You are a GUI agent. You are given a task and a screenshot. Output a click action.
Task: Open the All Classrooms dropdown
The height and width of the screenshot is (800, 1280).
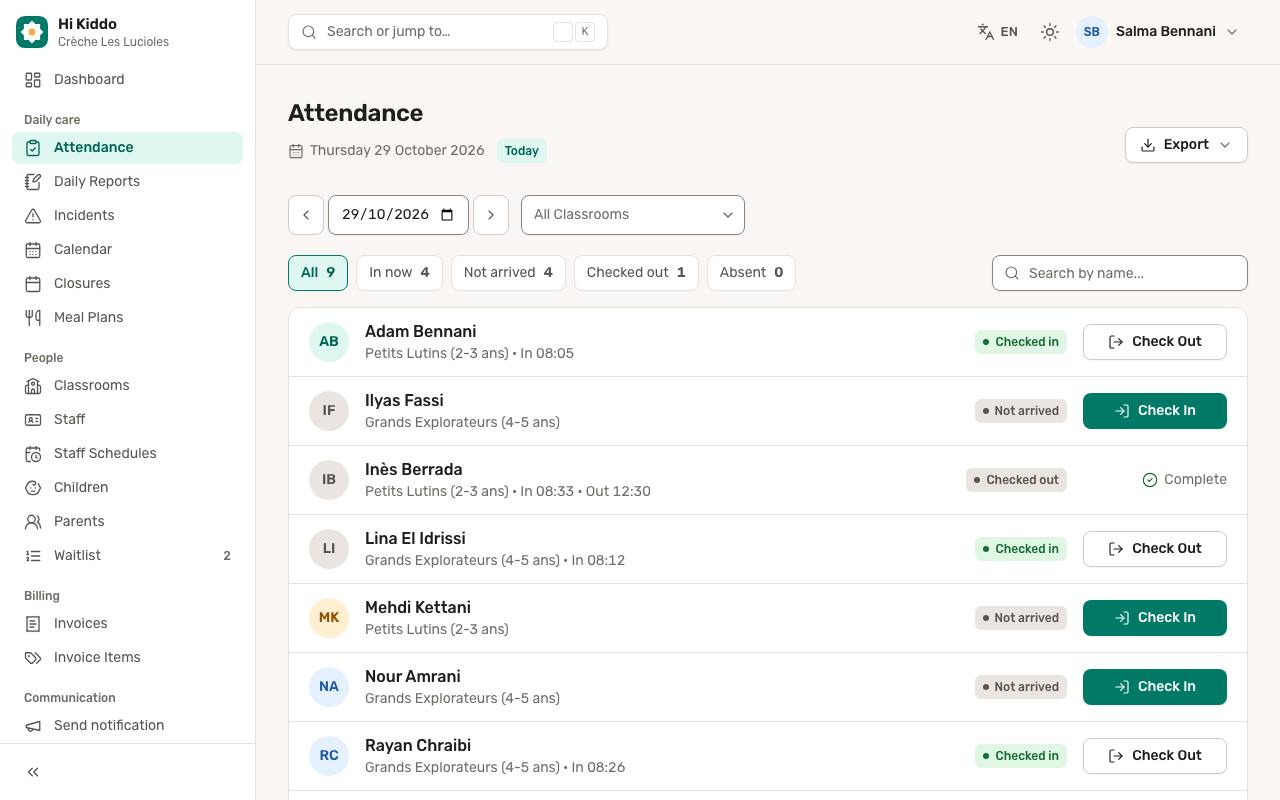(x=633, y=215)
